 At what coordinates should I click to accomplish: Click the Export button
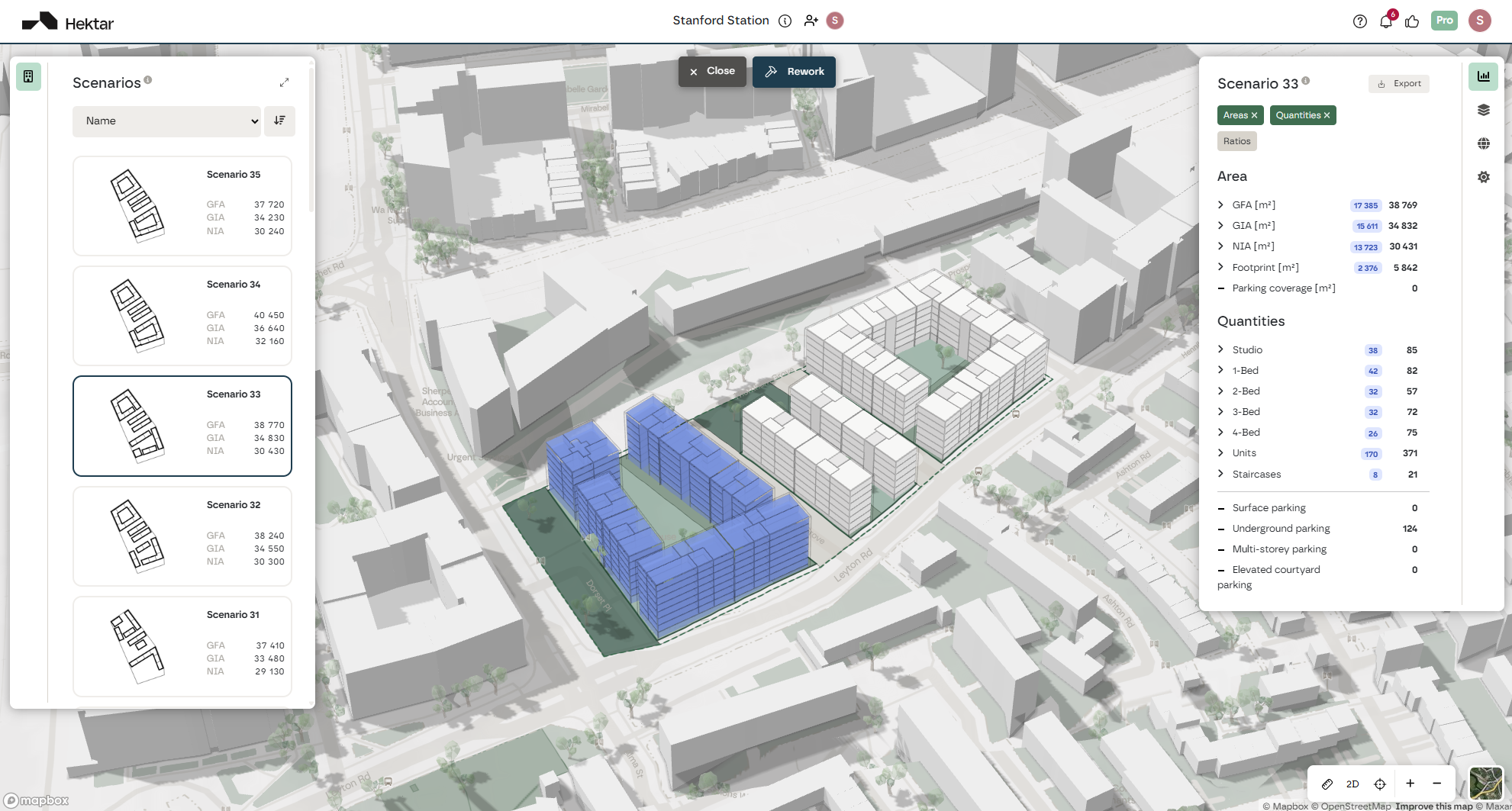pos(1399,84)
